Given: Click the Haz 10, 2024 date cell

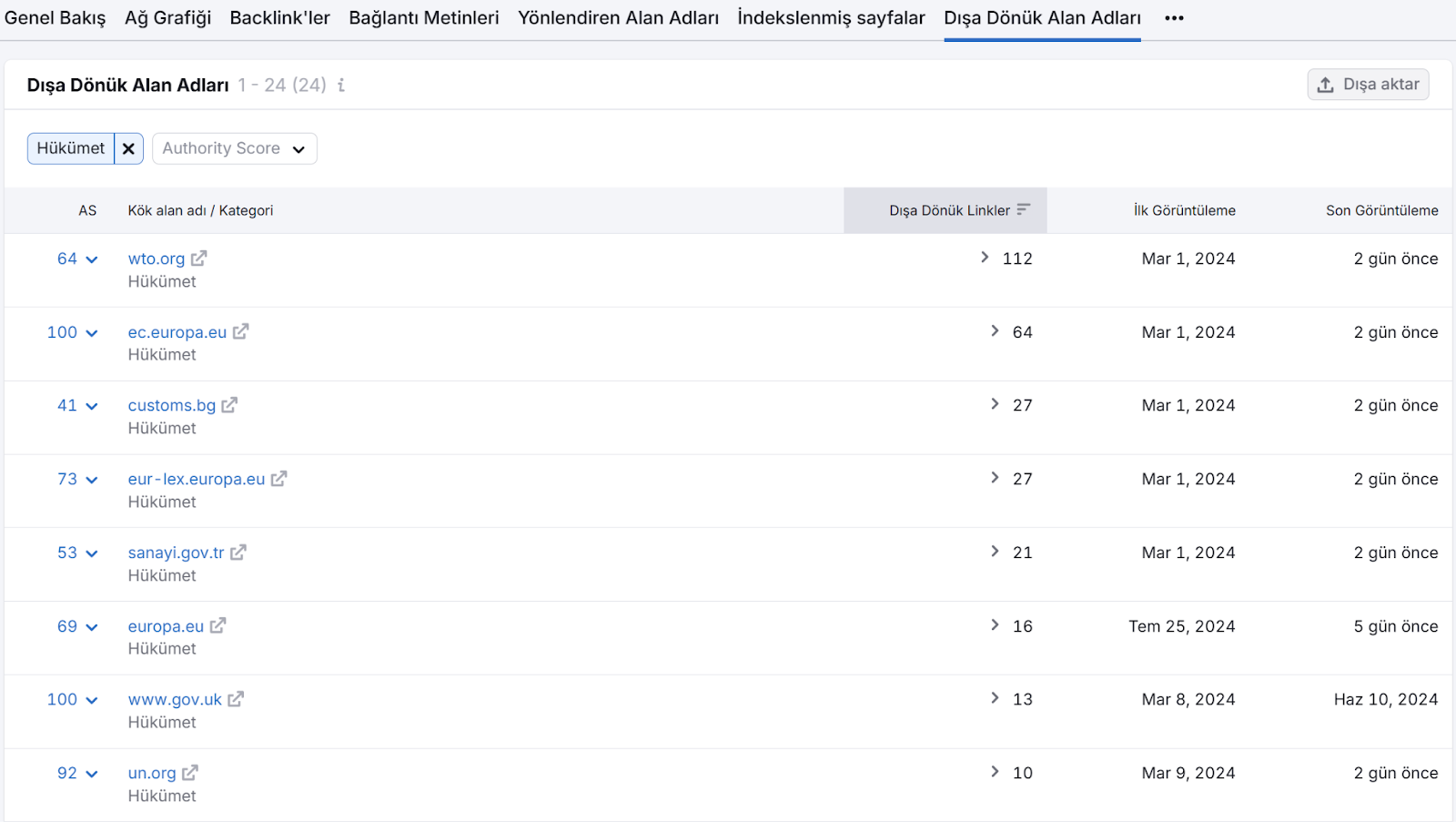Looking at the screenshot, I should pos(1386,699).
